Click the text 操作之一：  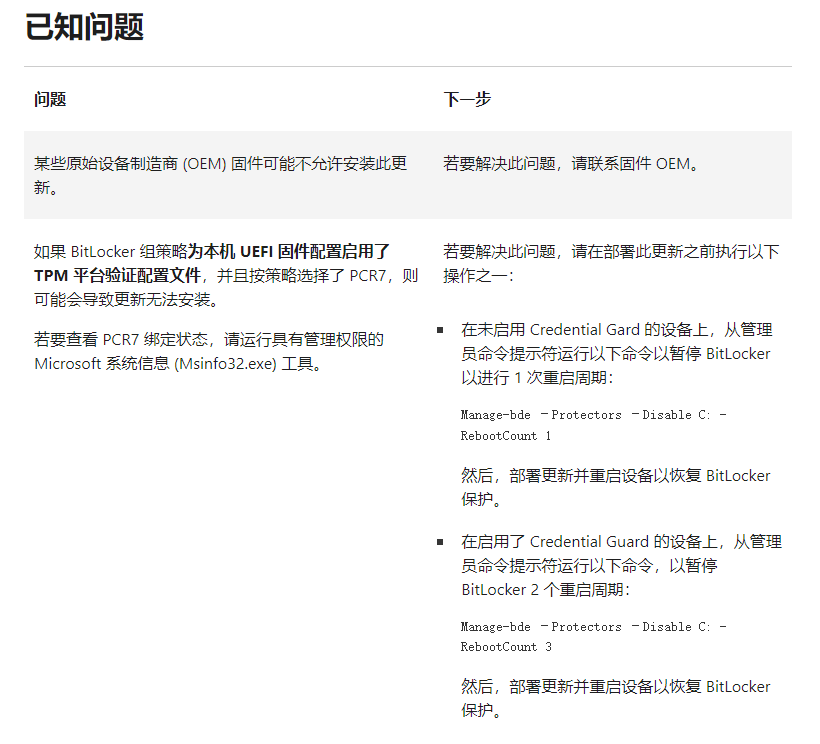click(479, 276)
